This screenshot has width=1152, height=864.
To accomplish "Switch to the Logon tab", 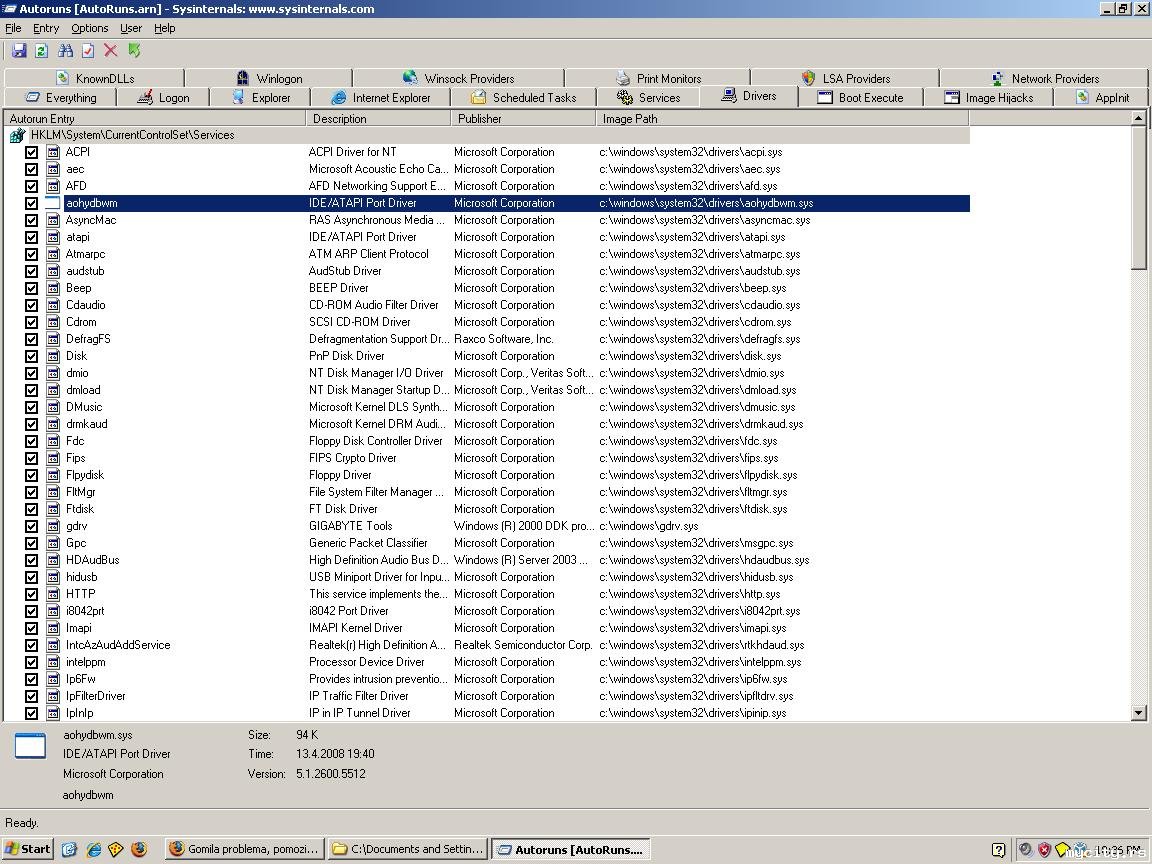I will point(162,97).
